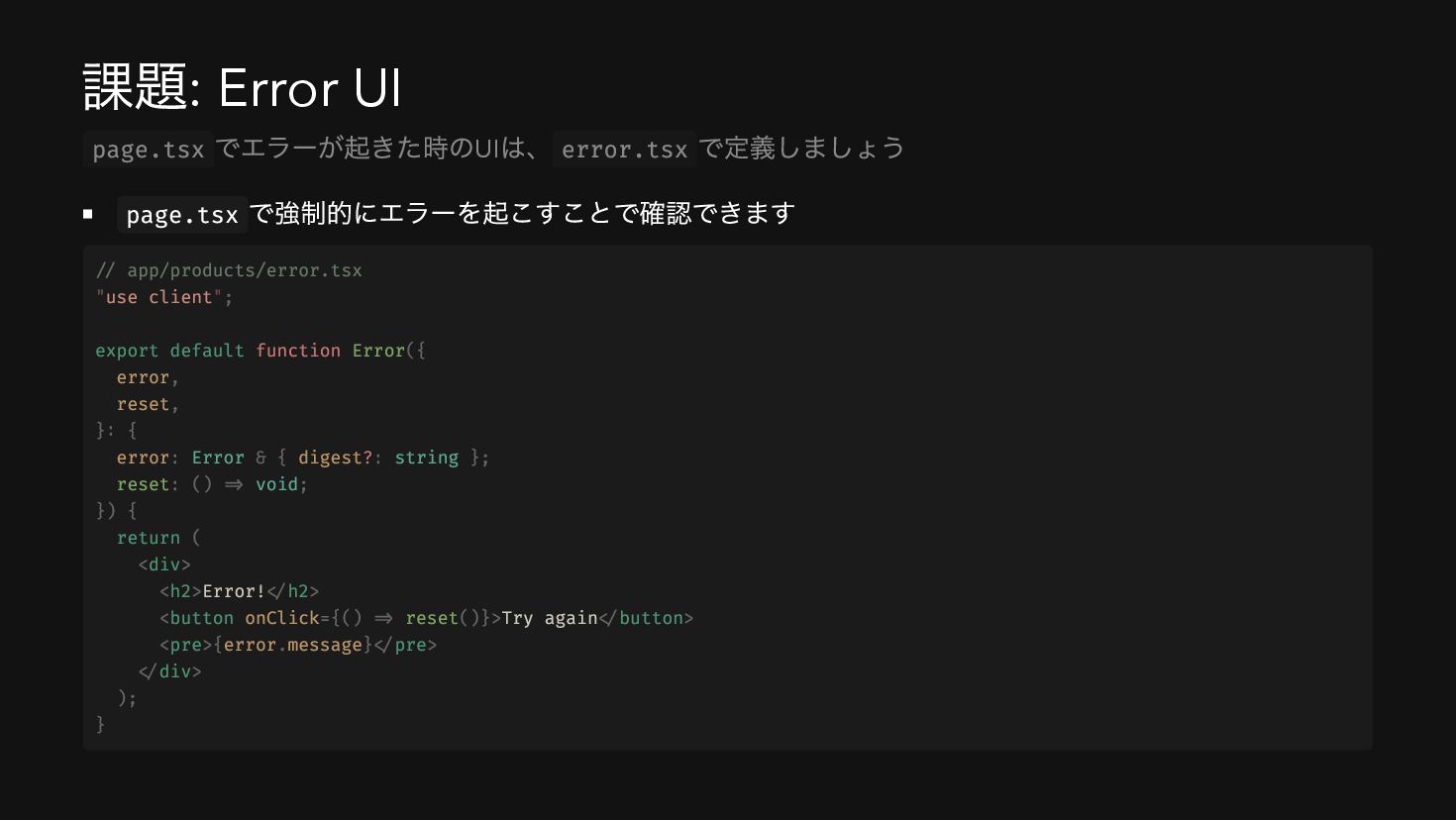Click the "<h2>Error!</h2>" line
The width and height of the screenshot is (1456, 820).
click(240, 591)
